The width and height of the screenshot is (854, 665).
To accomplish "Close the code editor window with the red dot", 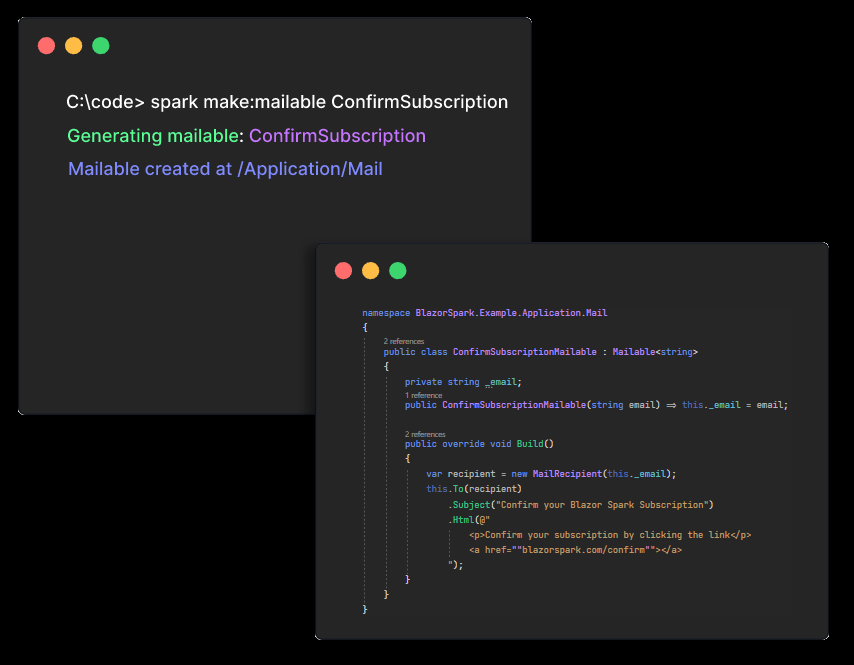I will point(343,271).
